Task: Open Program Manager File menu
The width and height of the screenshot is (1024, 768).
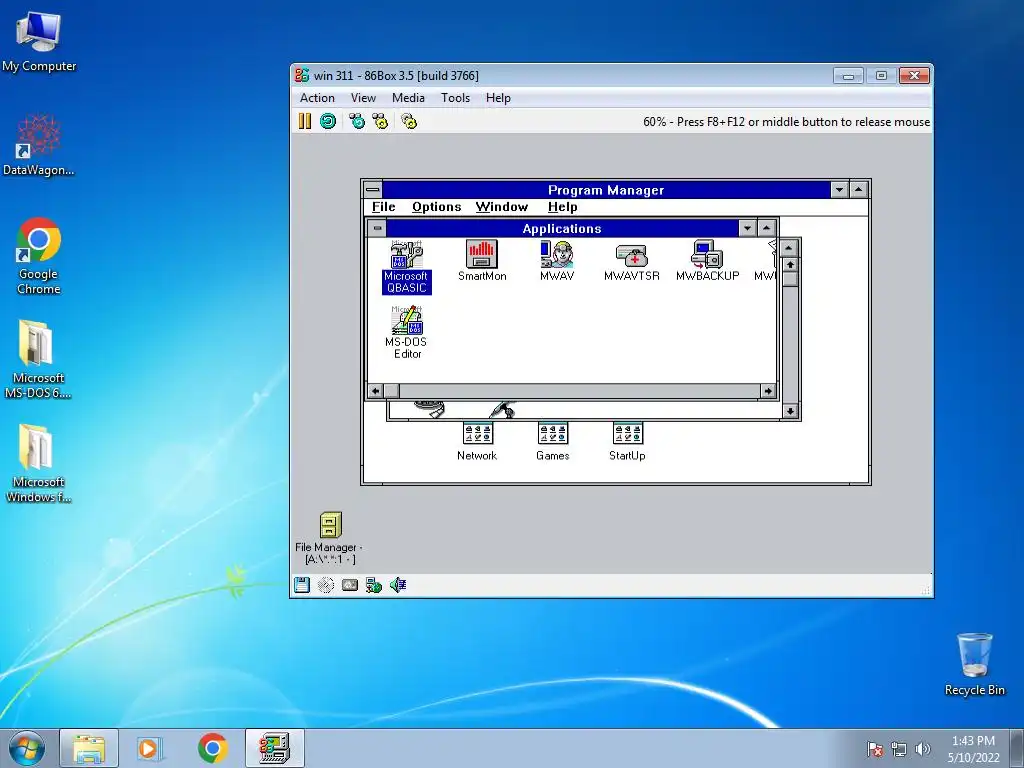Action: click(x=383, y=207)
